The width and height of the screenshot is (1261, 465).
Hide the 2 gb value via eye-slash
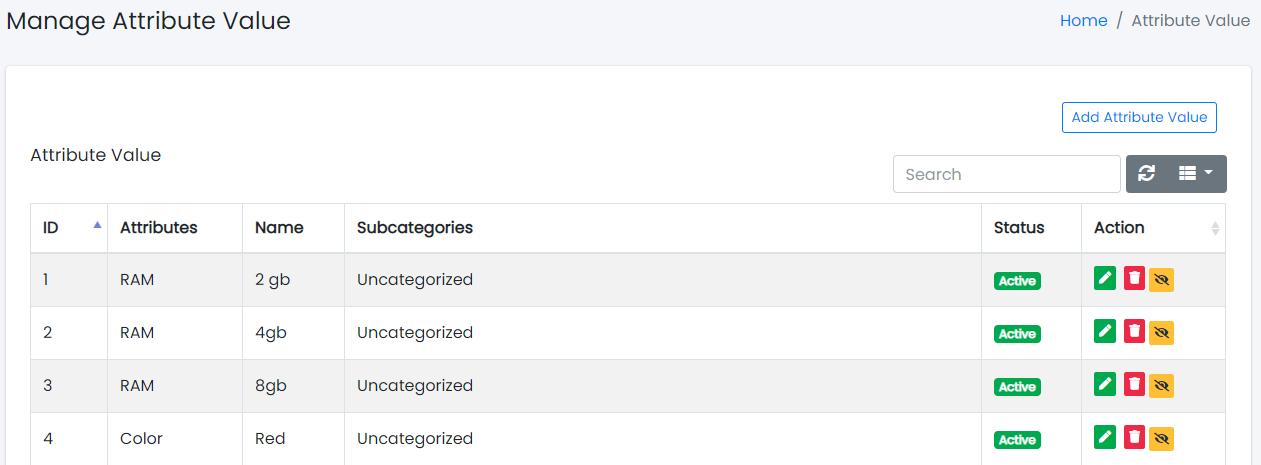tap(1161, 280)
